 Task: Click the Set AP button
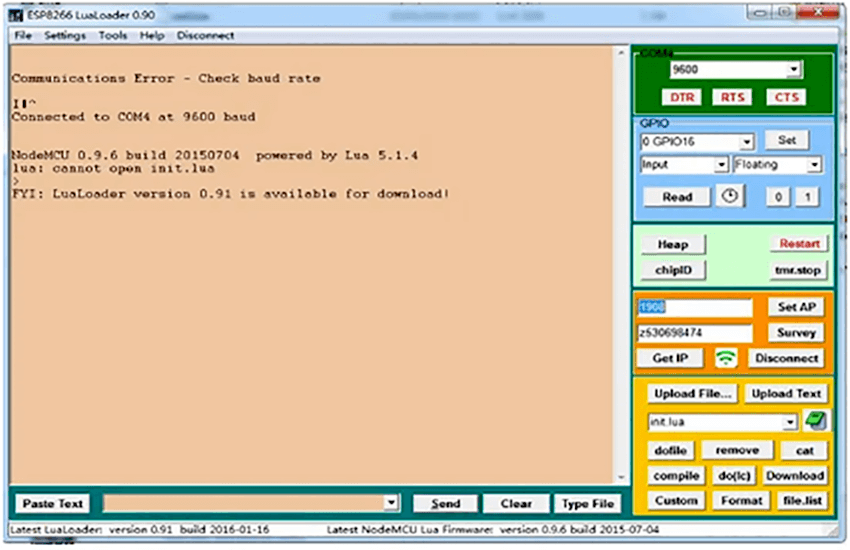click(796, 307)
